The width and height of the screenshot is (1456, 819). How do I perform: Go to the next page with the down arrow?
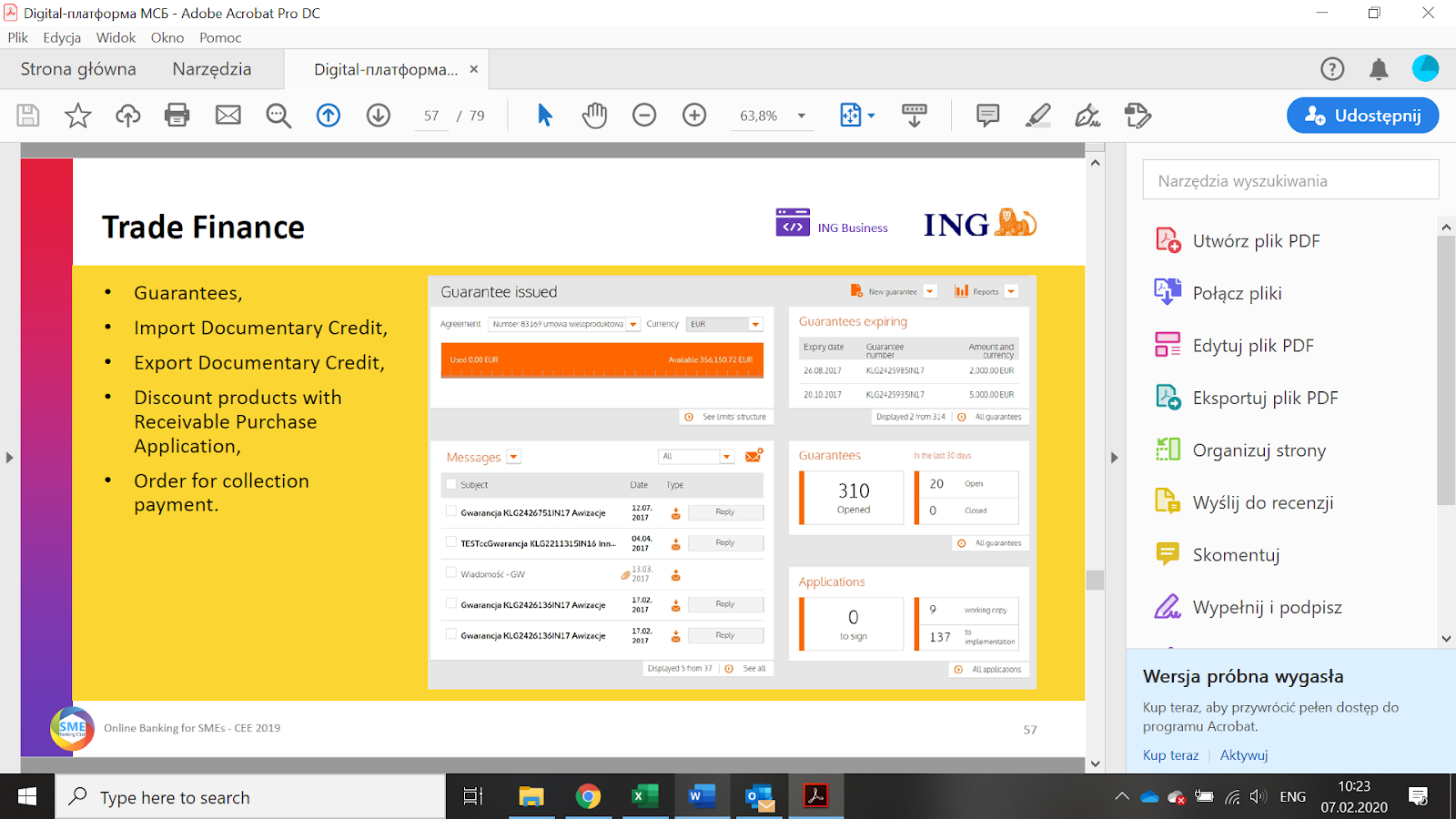(x=379, y=116)
